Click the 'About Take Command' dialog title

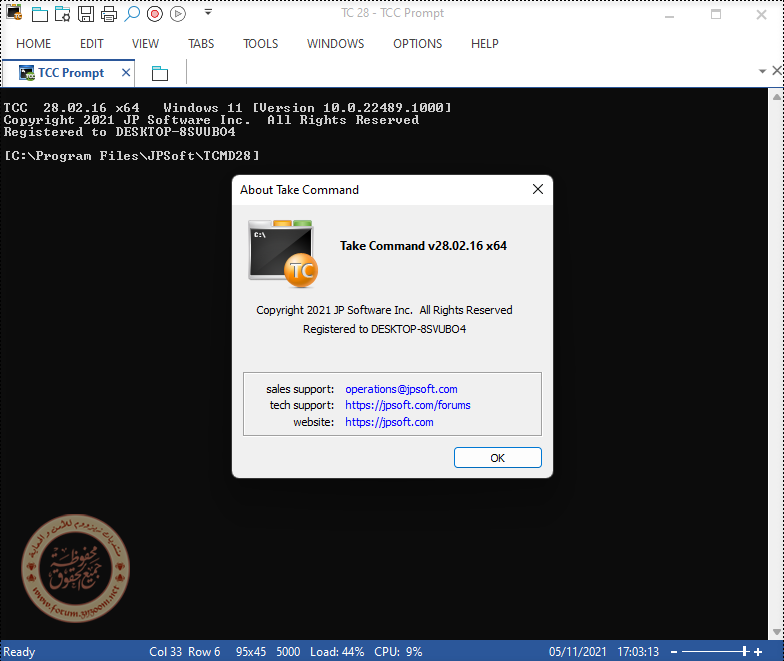(299, 190)
